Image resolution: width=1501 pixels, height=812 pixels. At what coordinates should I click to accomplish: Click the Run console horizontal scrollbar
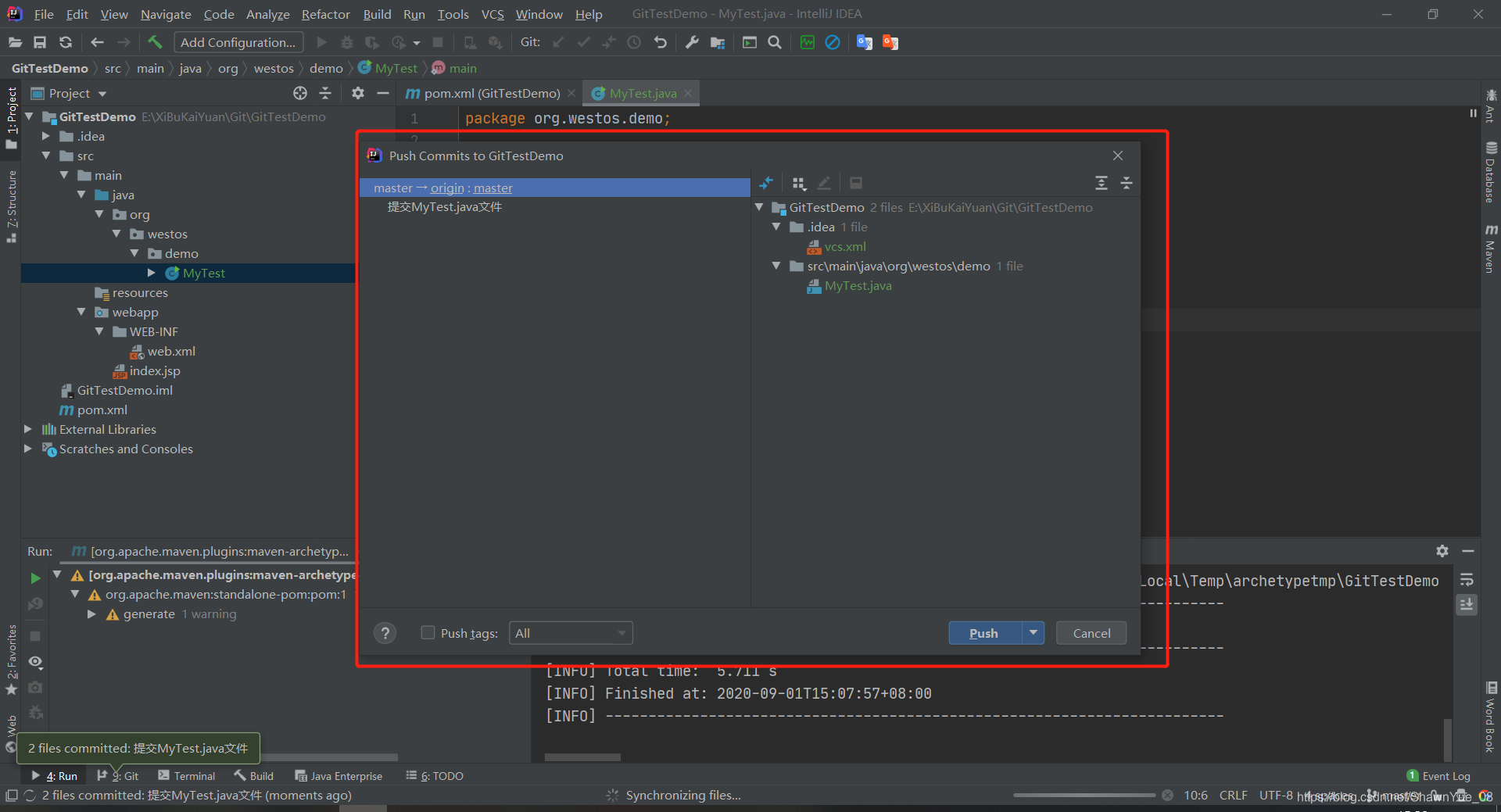582,757
